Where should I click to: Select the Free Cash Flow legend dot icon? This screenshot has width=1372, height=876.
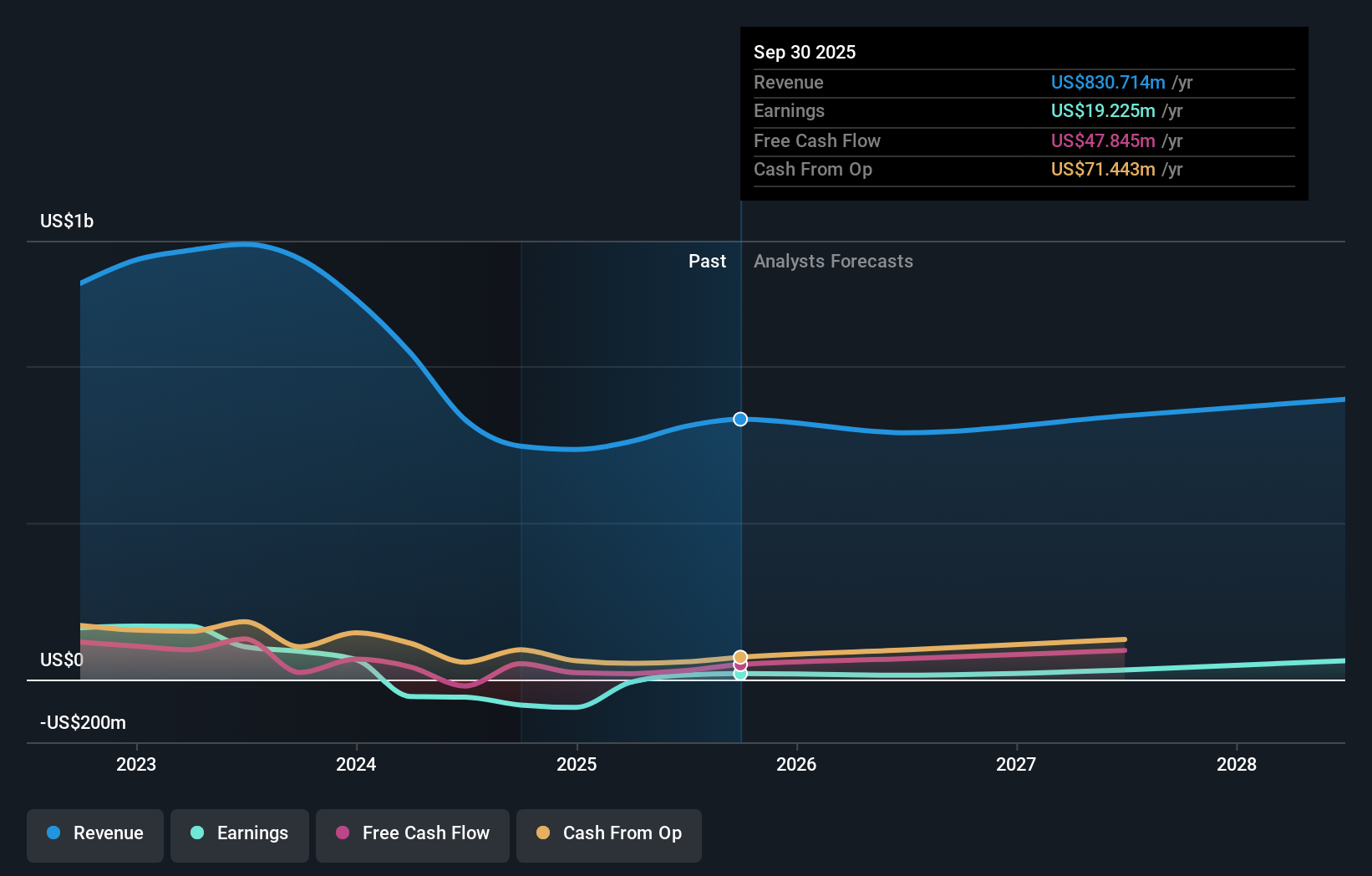(343, 833)
